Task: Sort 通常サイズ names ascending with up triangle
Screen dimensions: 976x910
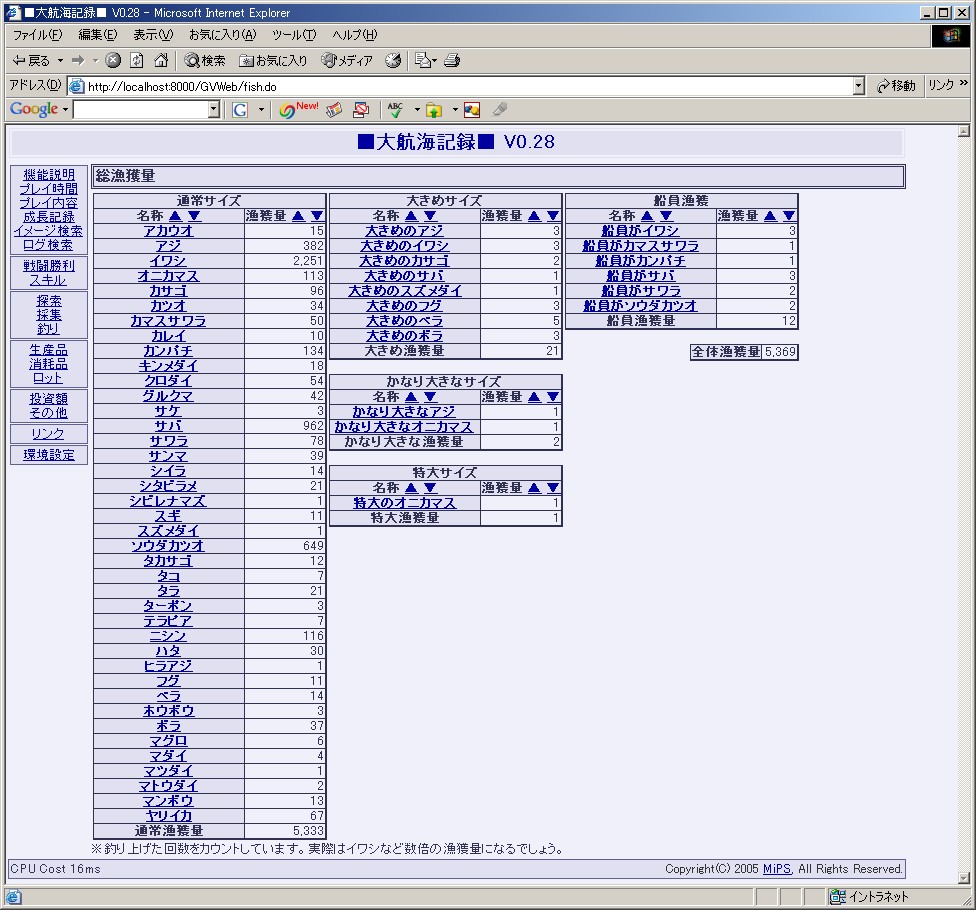Action: 175,216
